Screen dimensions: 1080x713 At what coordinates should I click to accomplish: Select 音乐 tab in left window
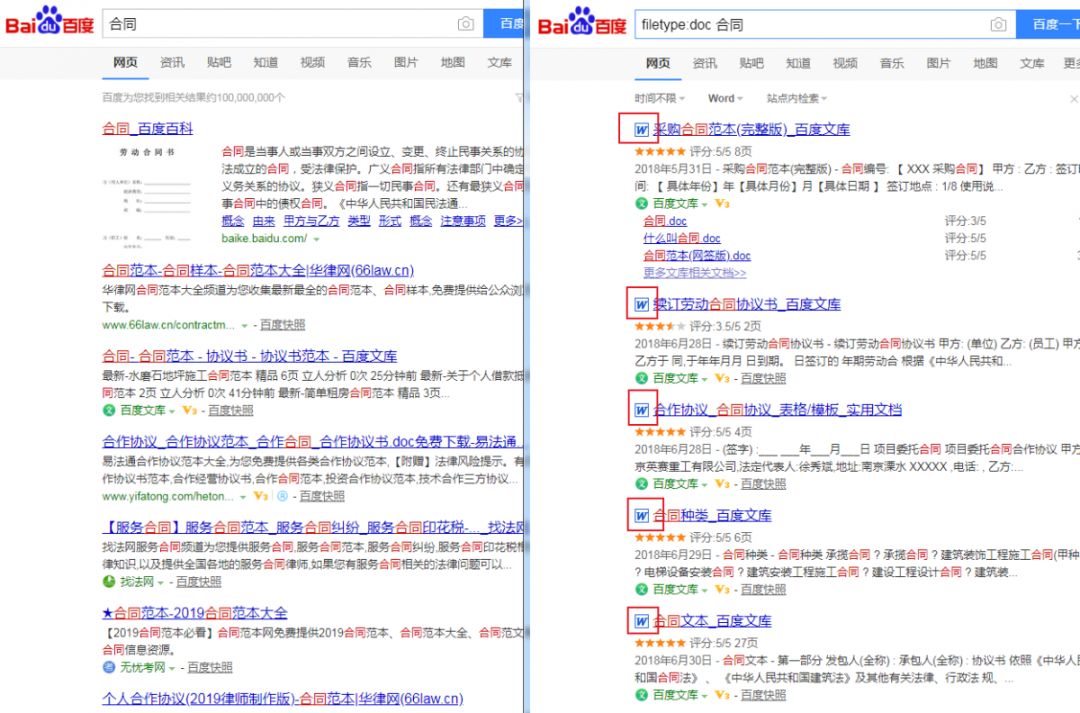[x=360, y=63]
